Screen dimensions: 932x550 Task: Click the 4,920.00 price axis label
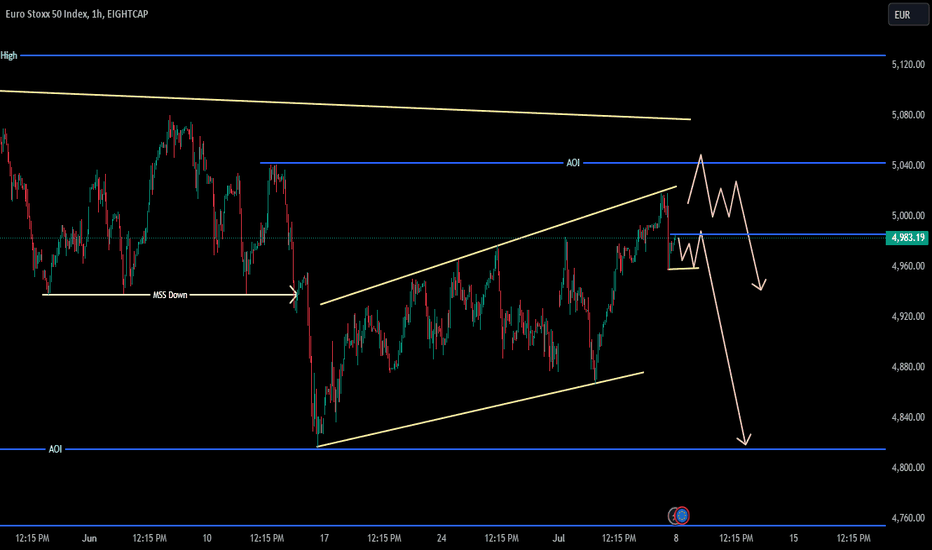coord(908,316)
